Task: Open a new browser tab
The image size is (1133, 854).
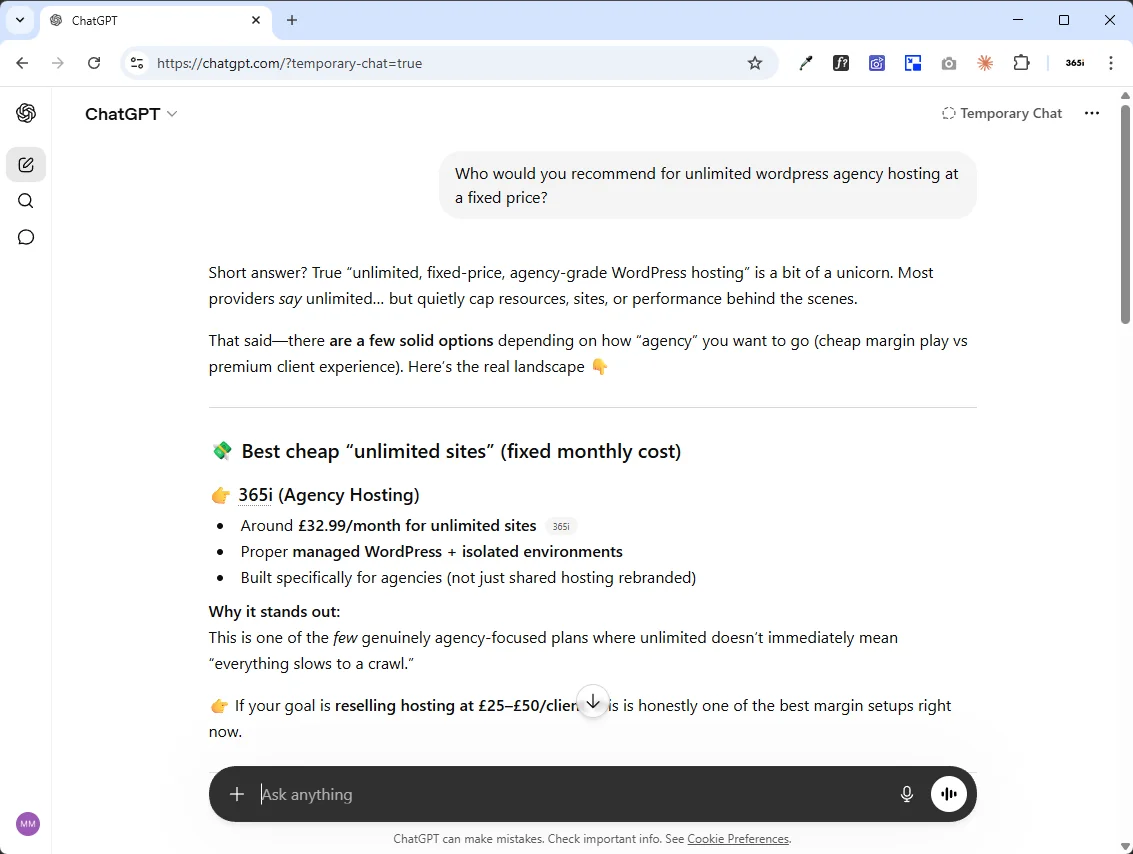Action: tap(292, 20)
